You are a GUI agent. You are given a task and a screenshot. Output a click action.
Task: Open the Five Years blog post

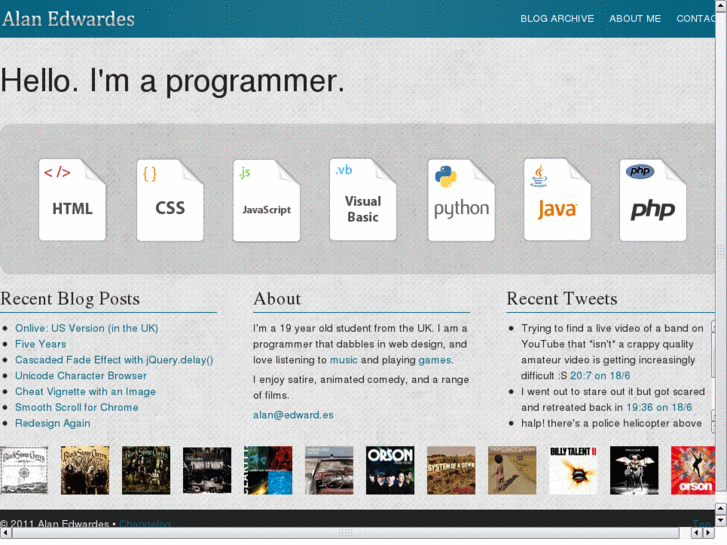(x=40, y=344)
